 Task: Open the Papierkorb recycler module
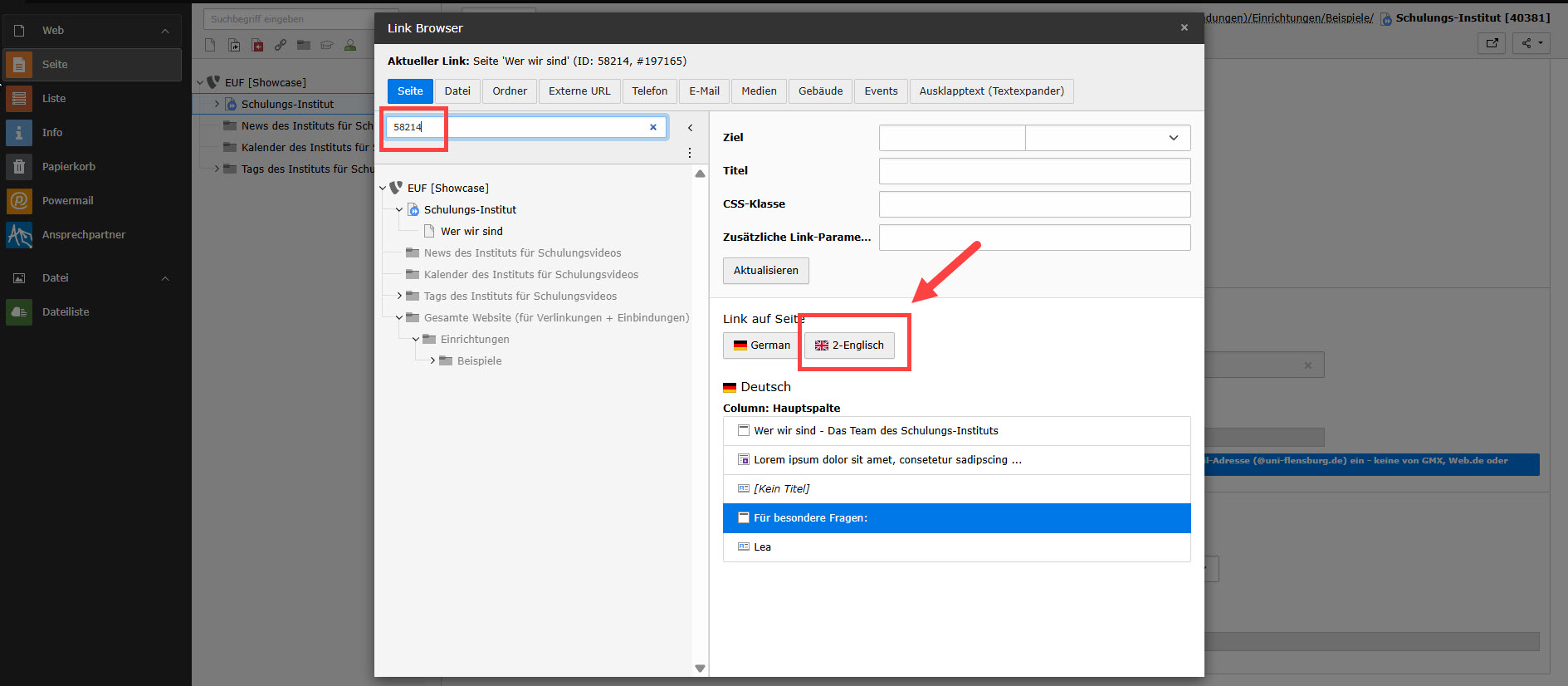[68, 167]
